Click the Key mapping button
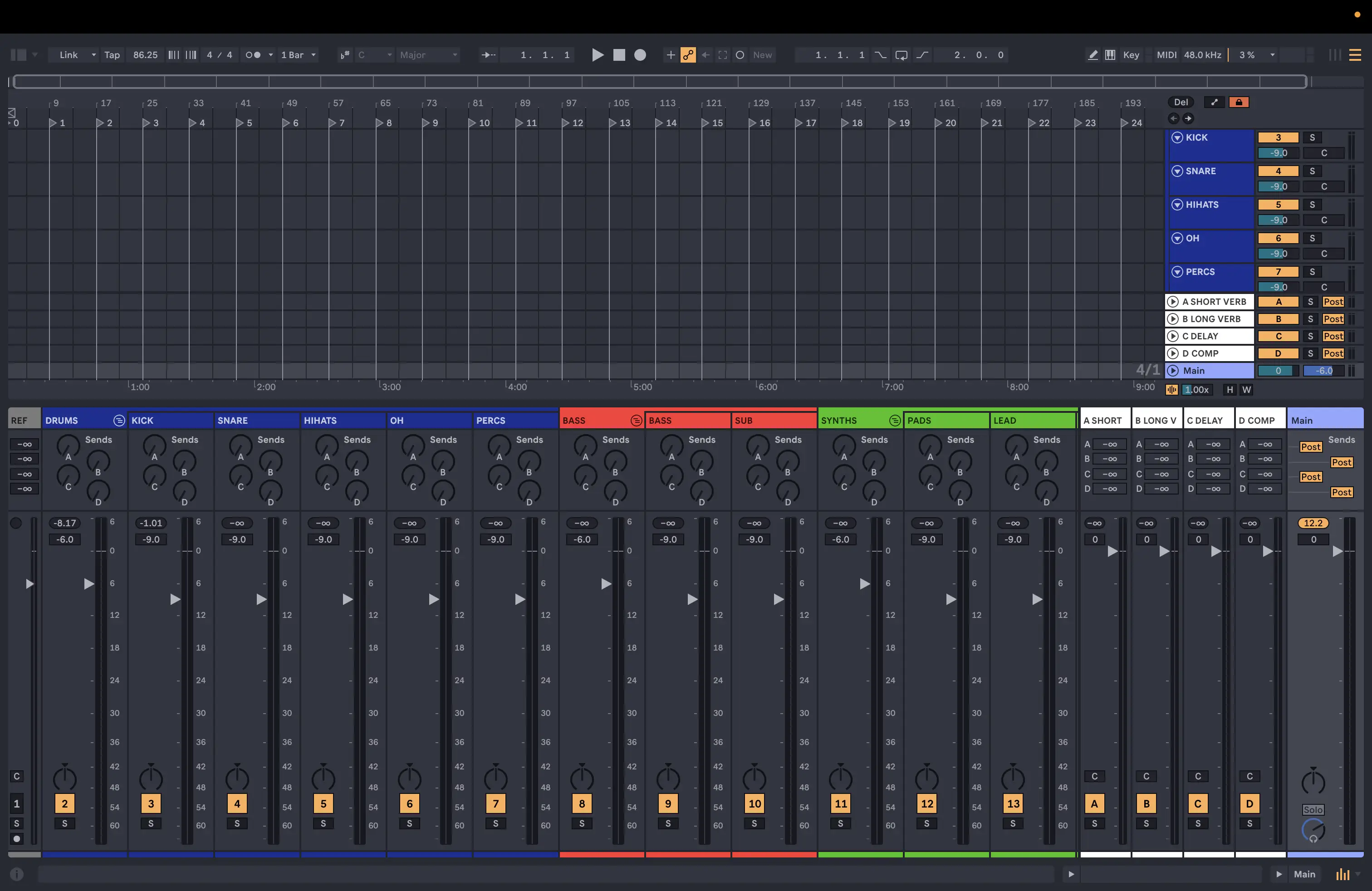 (1131, 55)
